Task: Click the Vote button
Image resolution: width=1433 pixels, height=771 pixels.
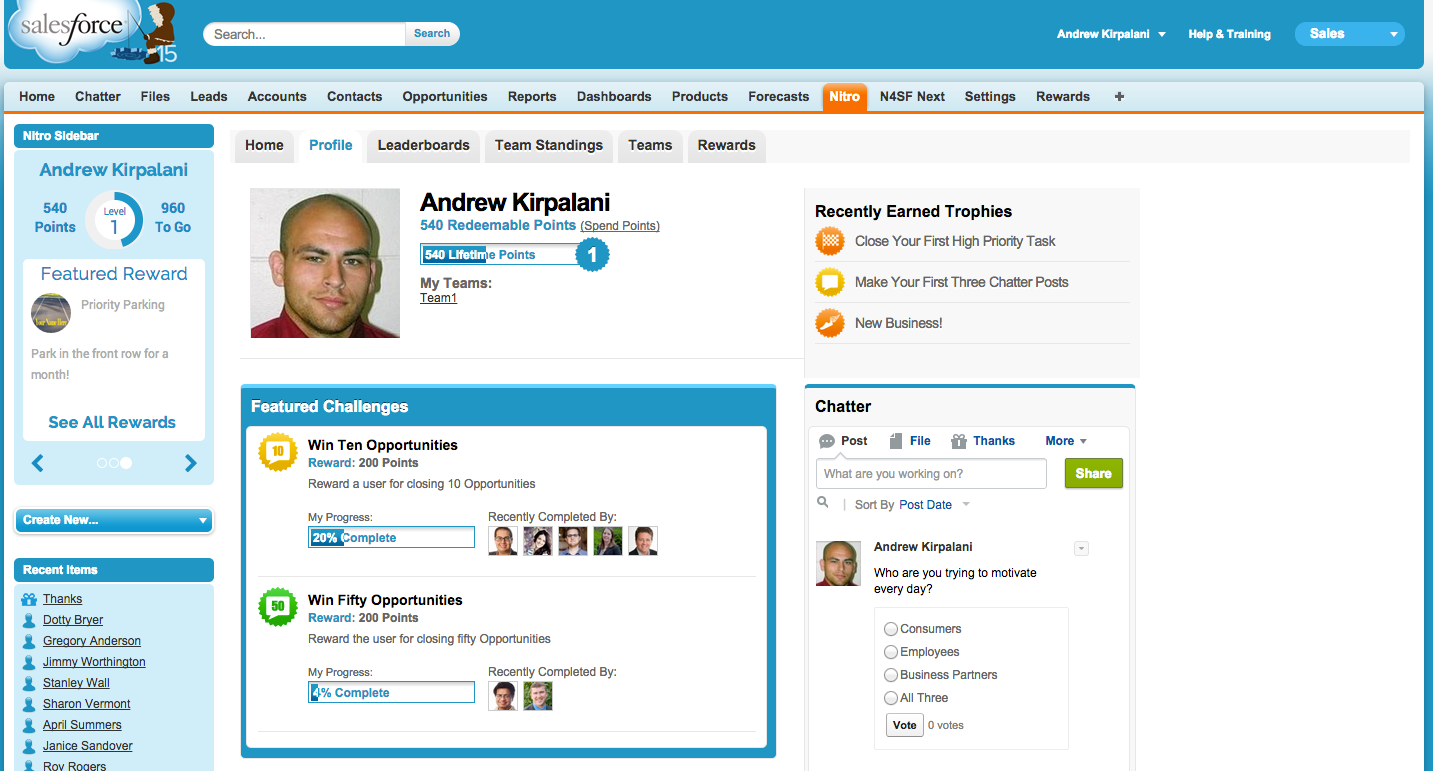Action: point(904,725)
